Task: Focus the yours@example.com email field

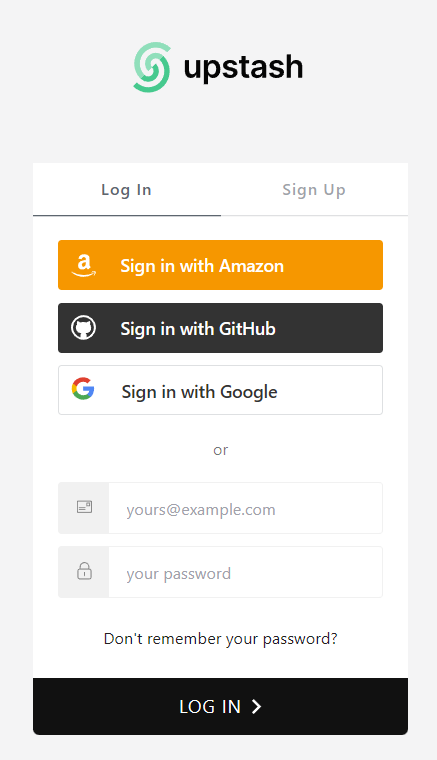Action: tap(246, 508)
